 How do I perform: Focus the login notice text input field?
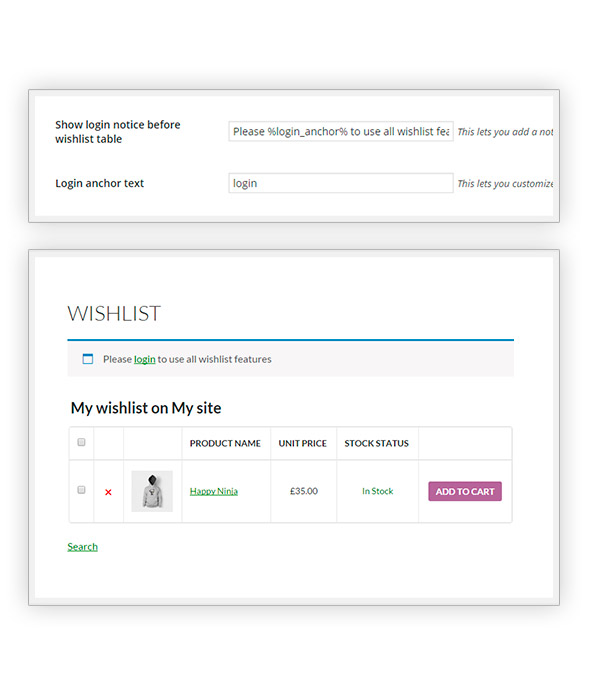341,131
